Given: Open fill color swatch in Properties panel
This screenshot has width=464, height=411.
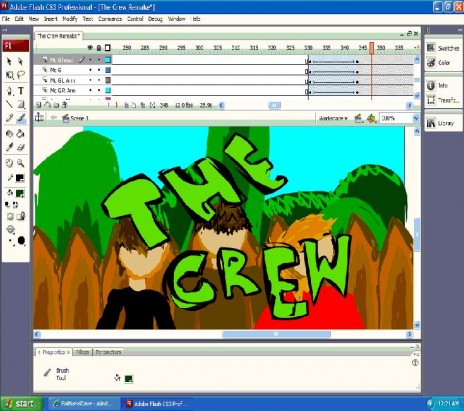Looking at the screenshot, I should click(x=128, y=379).
